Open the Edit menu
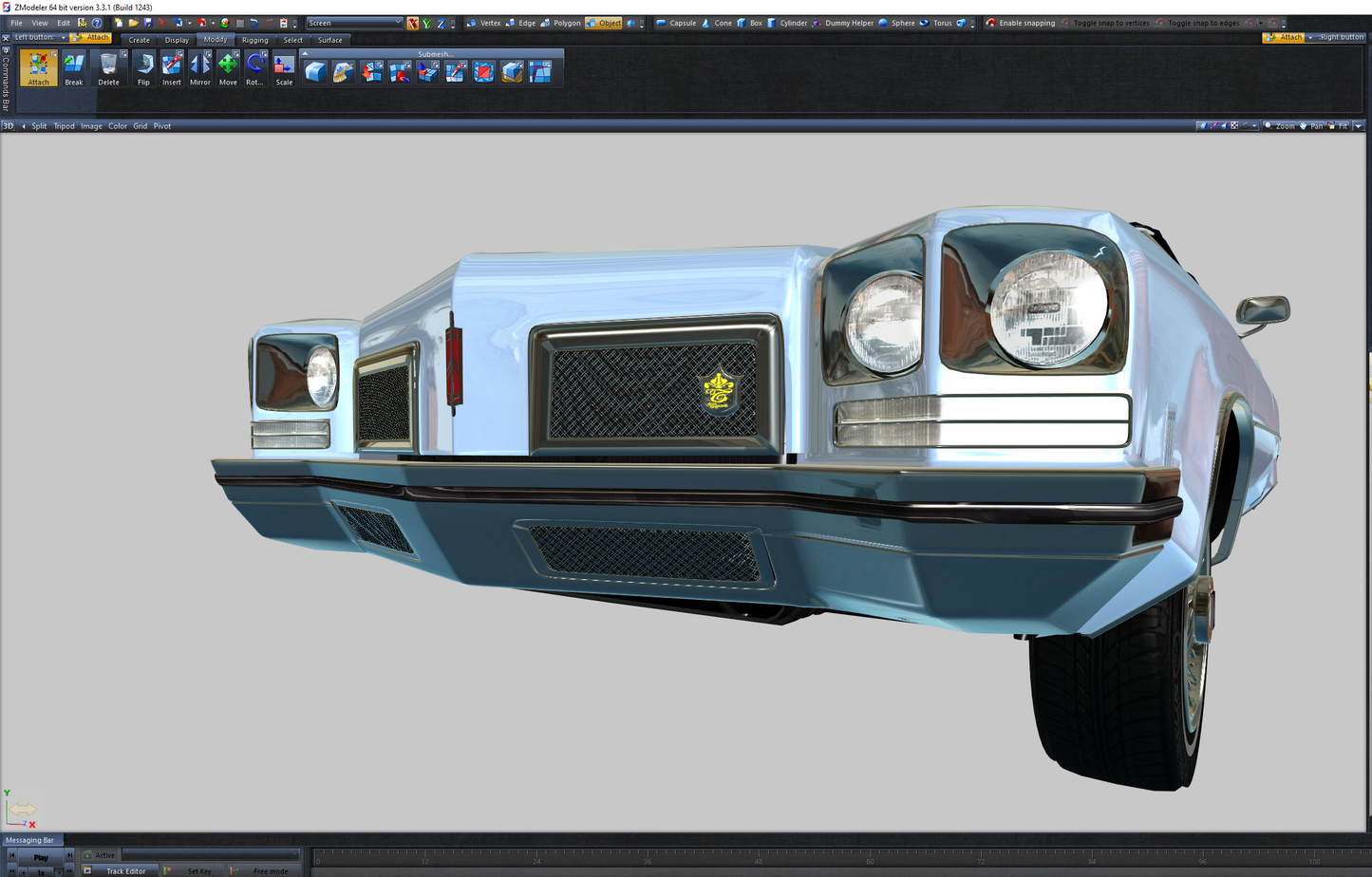The height and width of the screenshot is (877, 1372). click(x=63, y=23)
